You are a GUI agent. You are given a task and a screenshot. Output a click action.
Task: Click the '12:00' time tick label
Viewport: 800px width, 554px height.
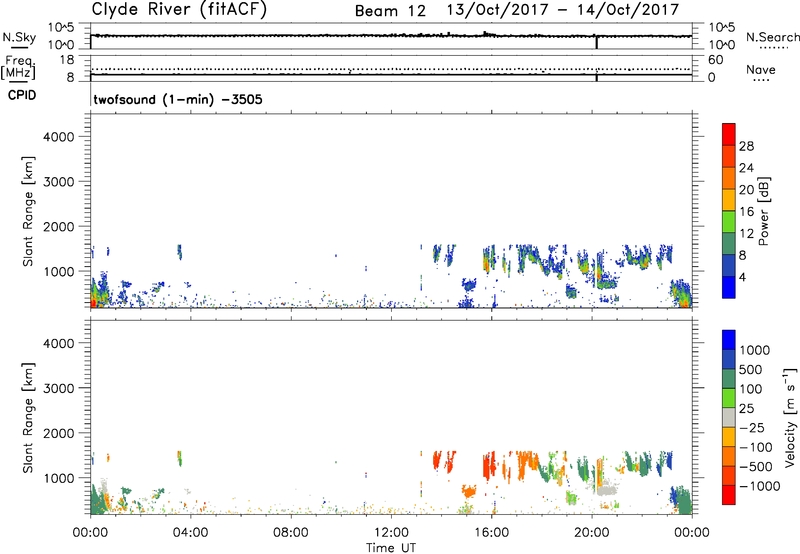point(391,533)
